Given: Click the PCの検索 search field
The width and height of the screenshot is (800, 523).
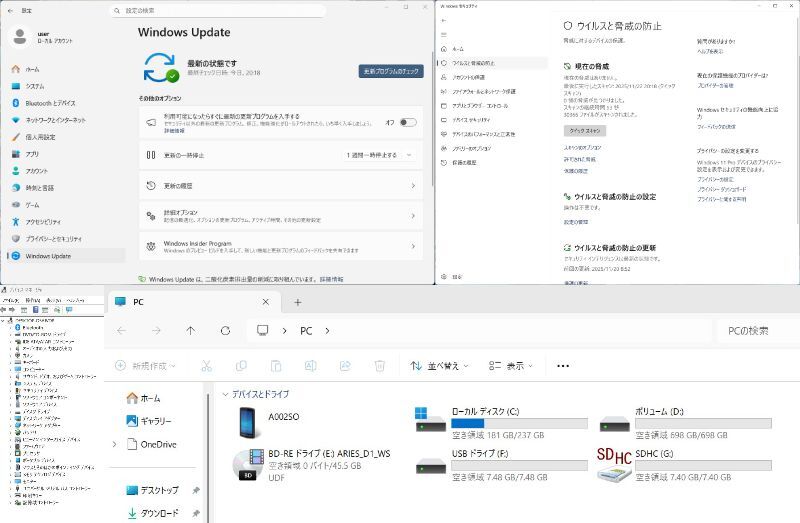Looking at the screenshot, I should [757, 331].
